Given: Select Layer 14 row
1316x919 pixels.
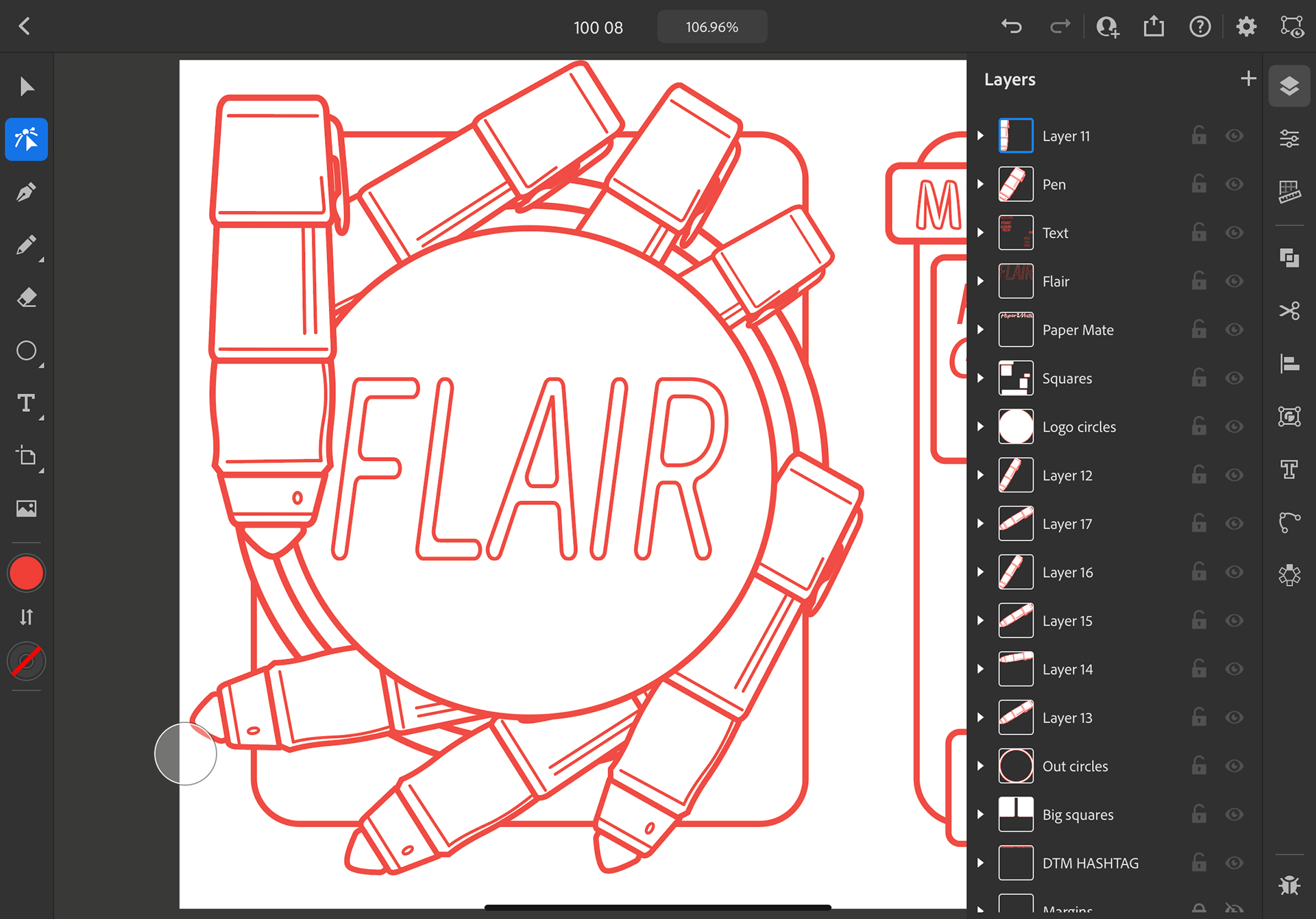Looking at the screenshot, I should (x=1114, y=669).
